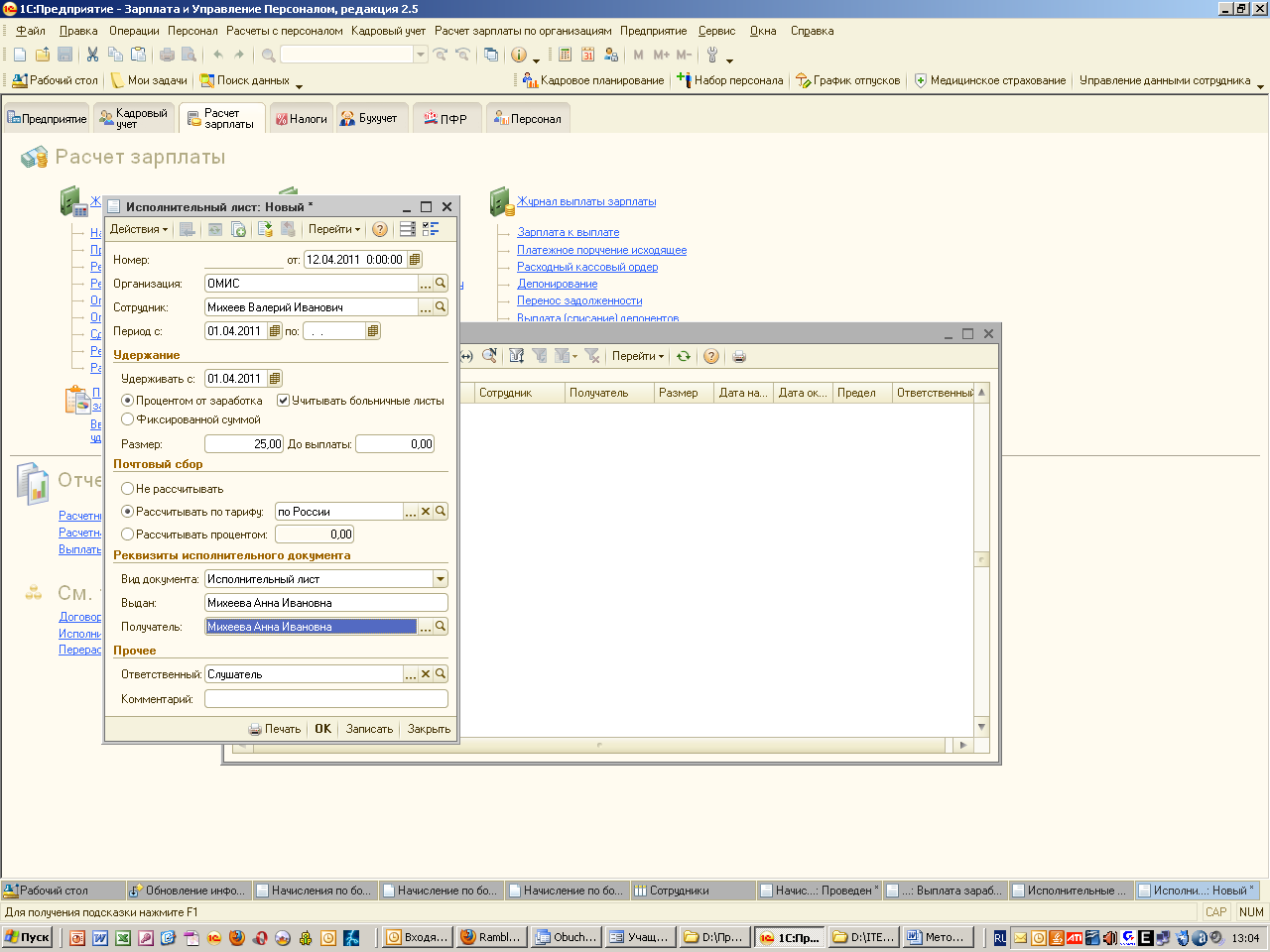
Task: Click magnifier open icon next to Организация ОМИС
Action: point(441,284)
